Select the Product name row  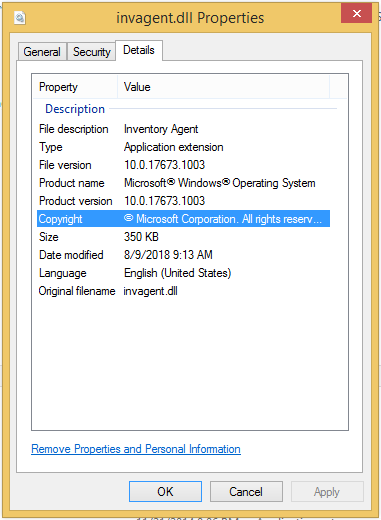click(x=183, y=183)
